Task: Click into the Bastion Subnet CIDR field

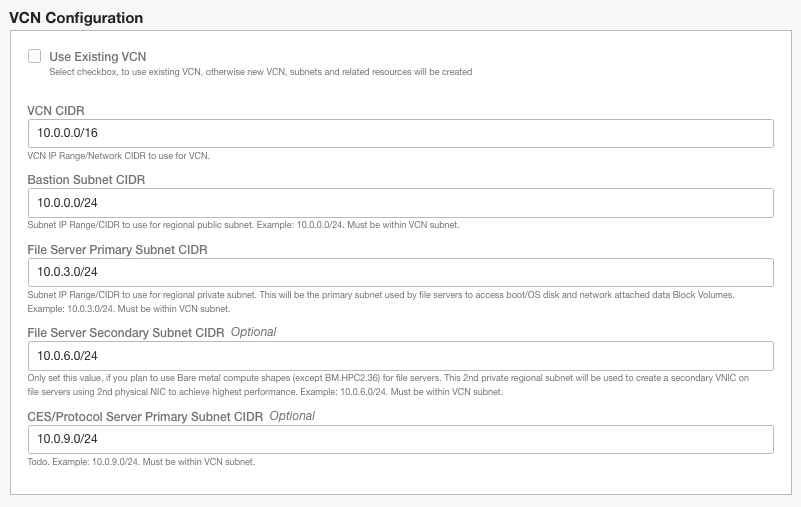Action: click(400, 203)
